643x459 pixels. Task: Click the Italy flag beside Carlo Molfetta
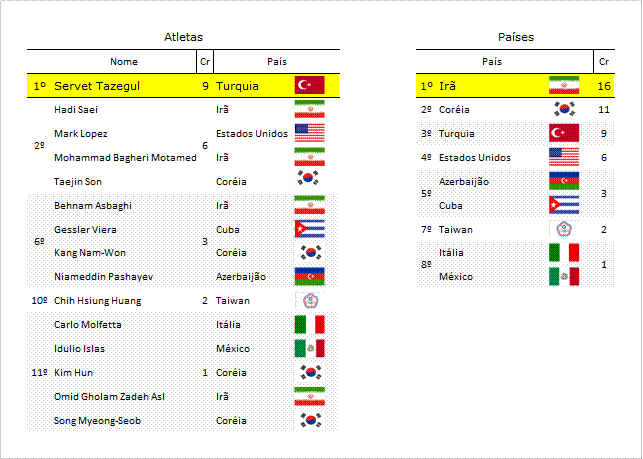click(x=310, y=324)
